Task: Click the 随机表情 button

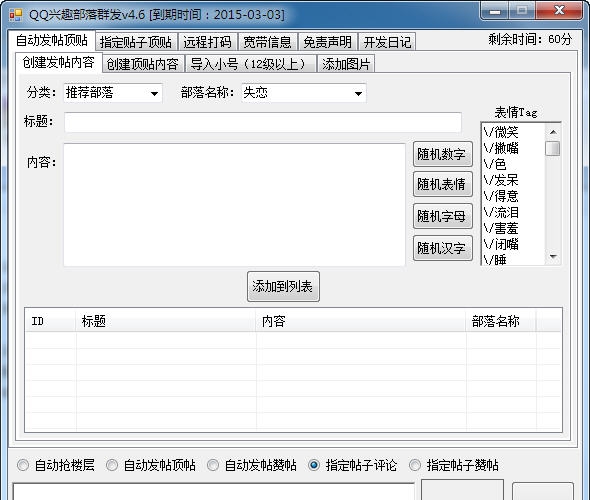Action: (443, 184)
